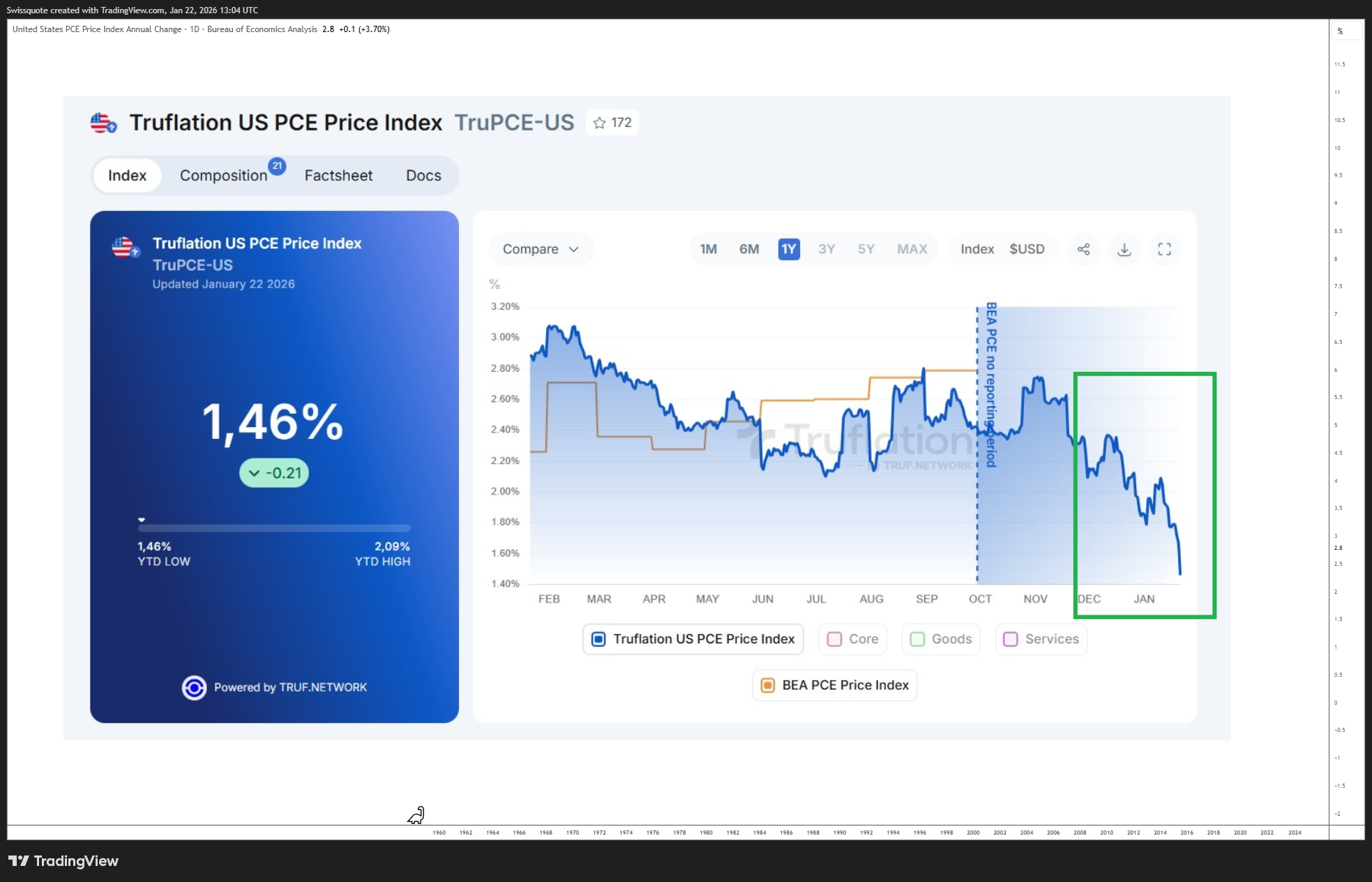Click the YTD low-high range bar
The image size is (1372, 882).
tap(274, 528)
